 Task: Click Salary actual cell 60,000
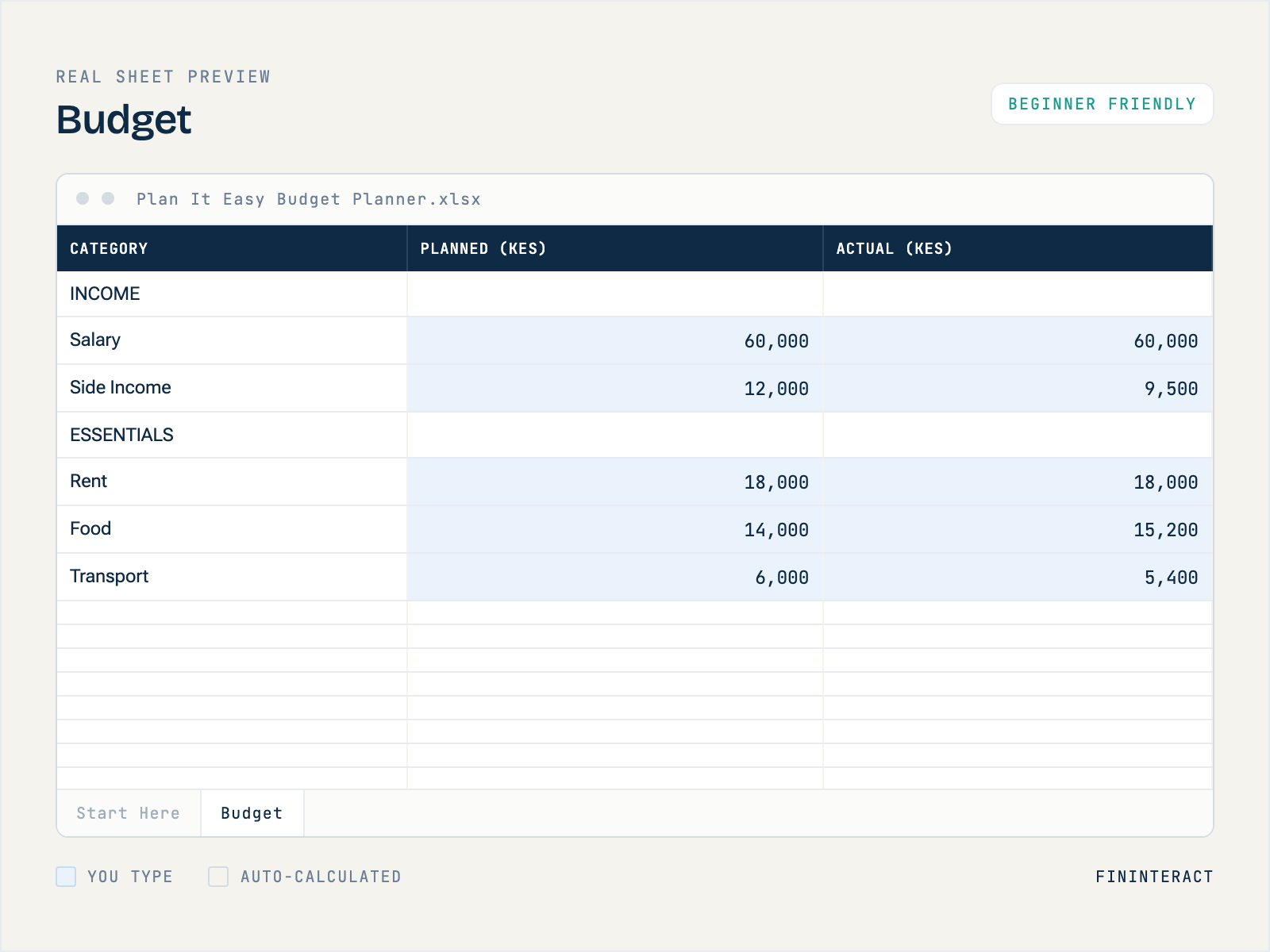coord(1018,341)
